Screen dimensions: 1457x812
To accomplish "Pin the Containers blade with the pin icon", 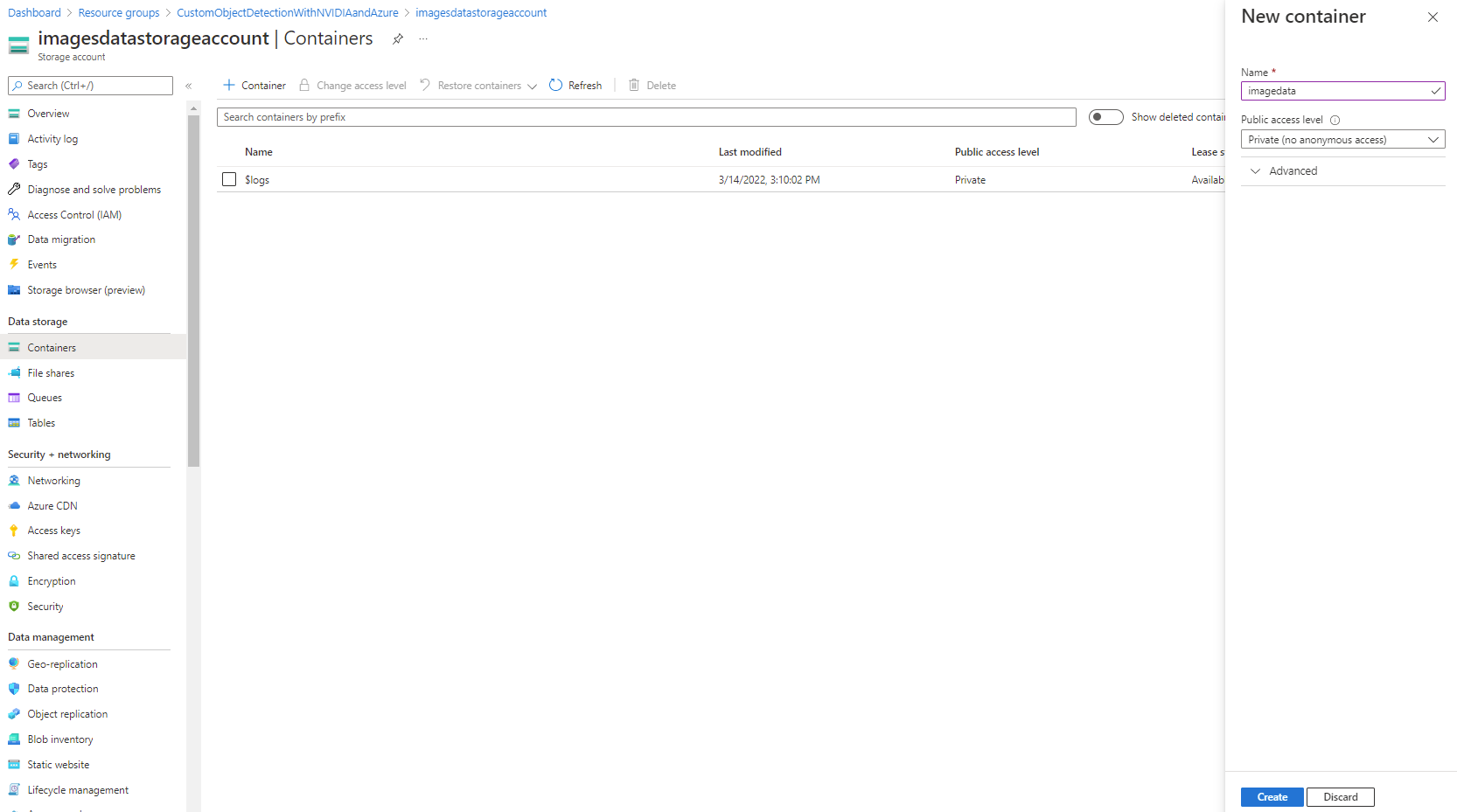I will pyautogui.click(x=398, y=39).
